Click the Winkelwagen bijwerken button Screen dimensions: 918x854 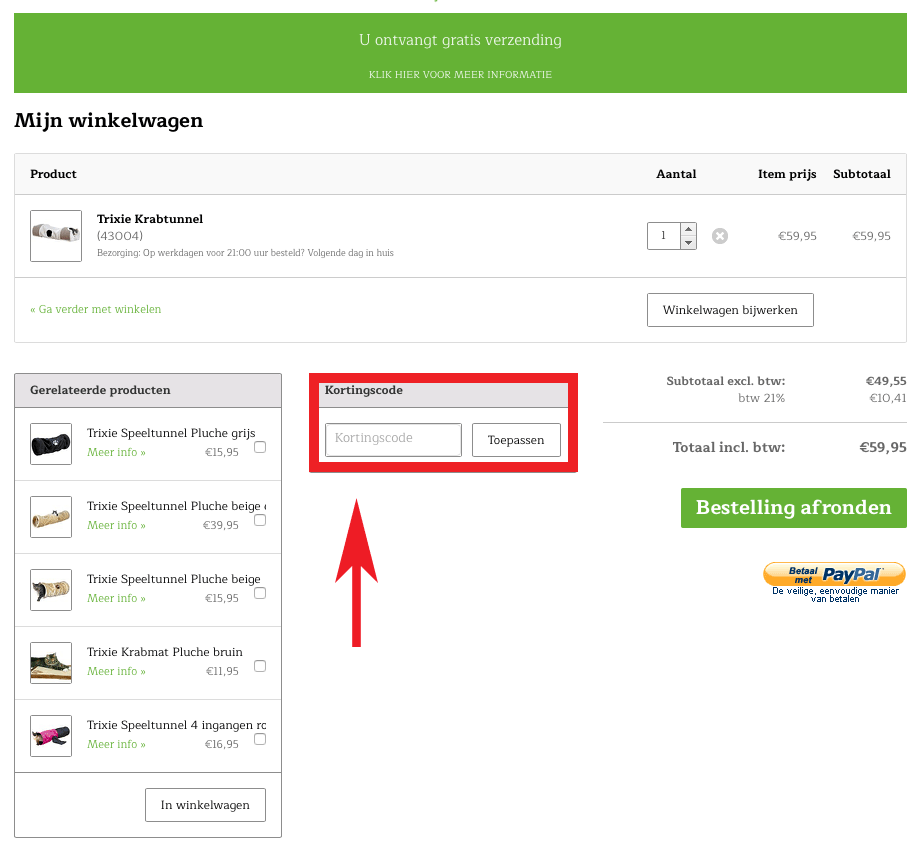coord(730,310)
